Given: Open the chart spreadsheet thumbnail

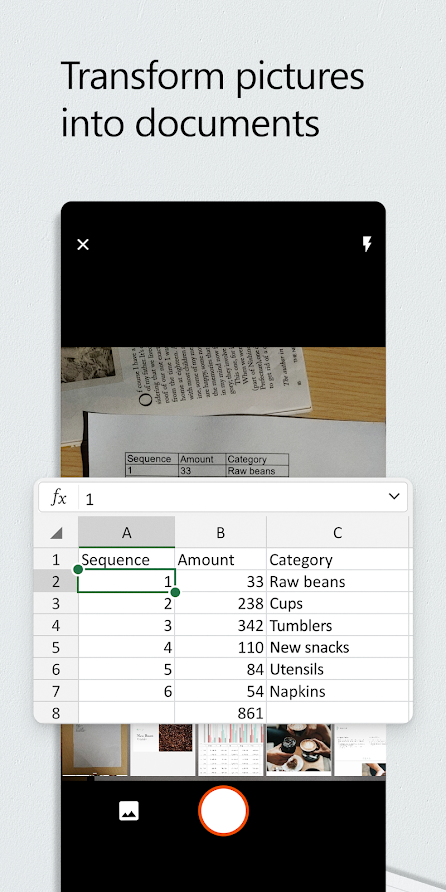Looking at the screenshot, I should click(230, 749).
